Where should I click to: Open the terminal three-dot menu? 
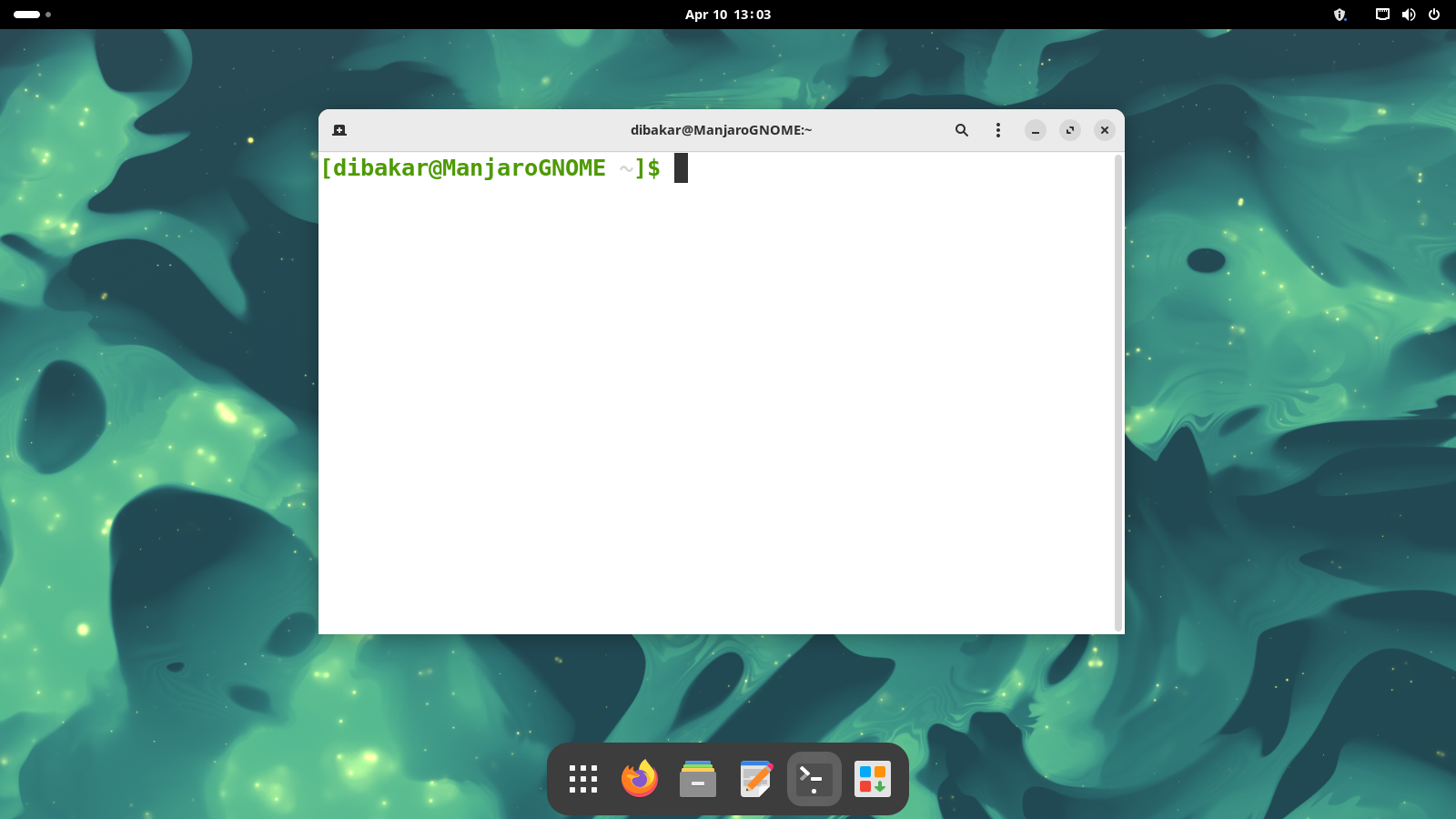coord(998,130)
